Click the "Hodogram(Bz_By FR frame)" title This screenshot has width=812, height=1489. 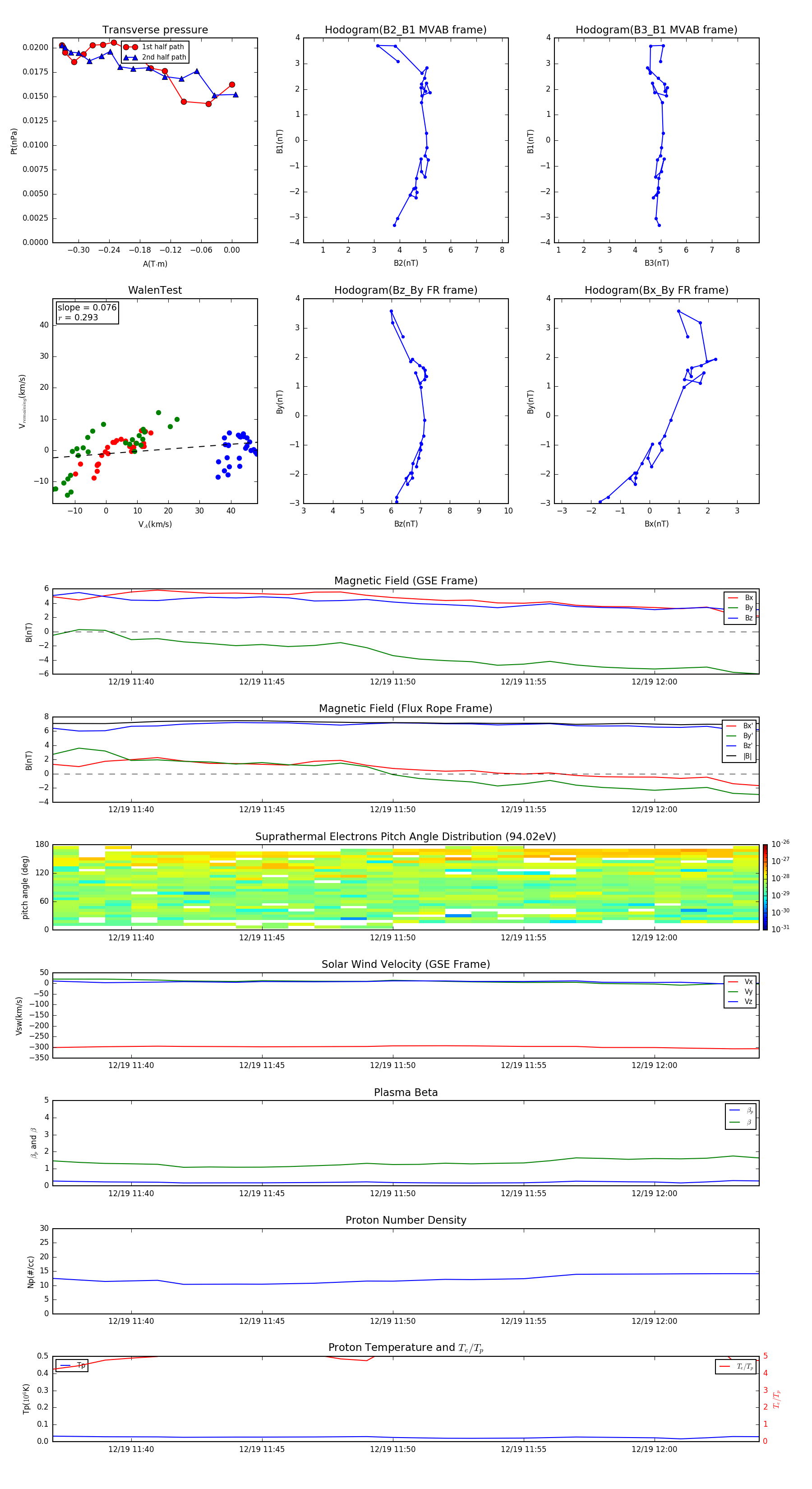(x=406, y=290)
